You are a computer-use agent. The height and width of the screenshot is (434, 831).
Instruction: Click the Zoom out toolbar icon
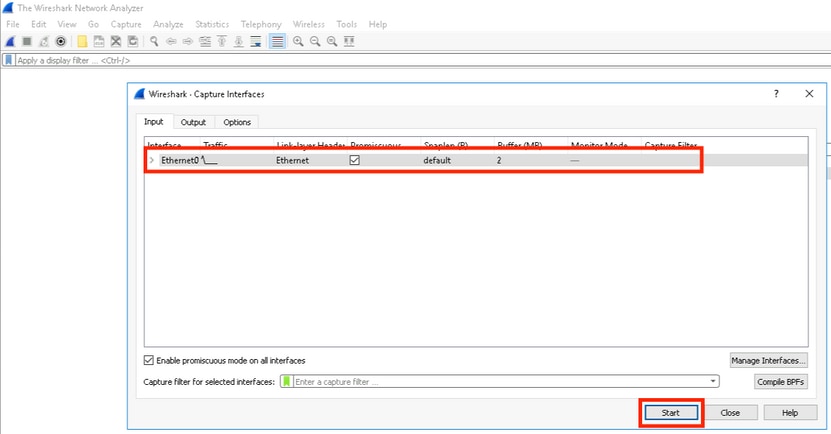(315, 41)
